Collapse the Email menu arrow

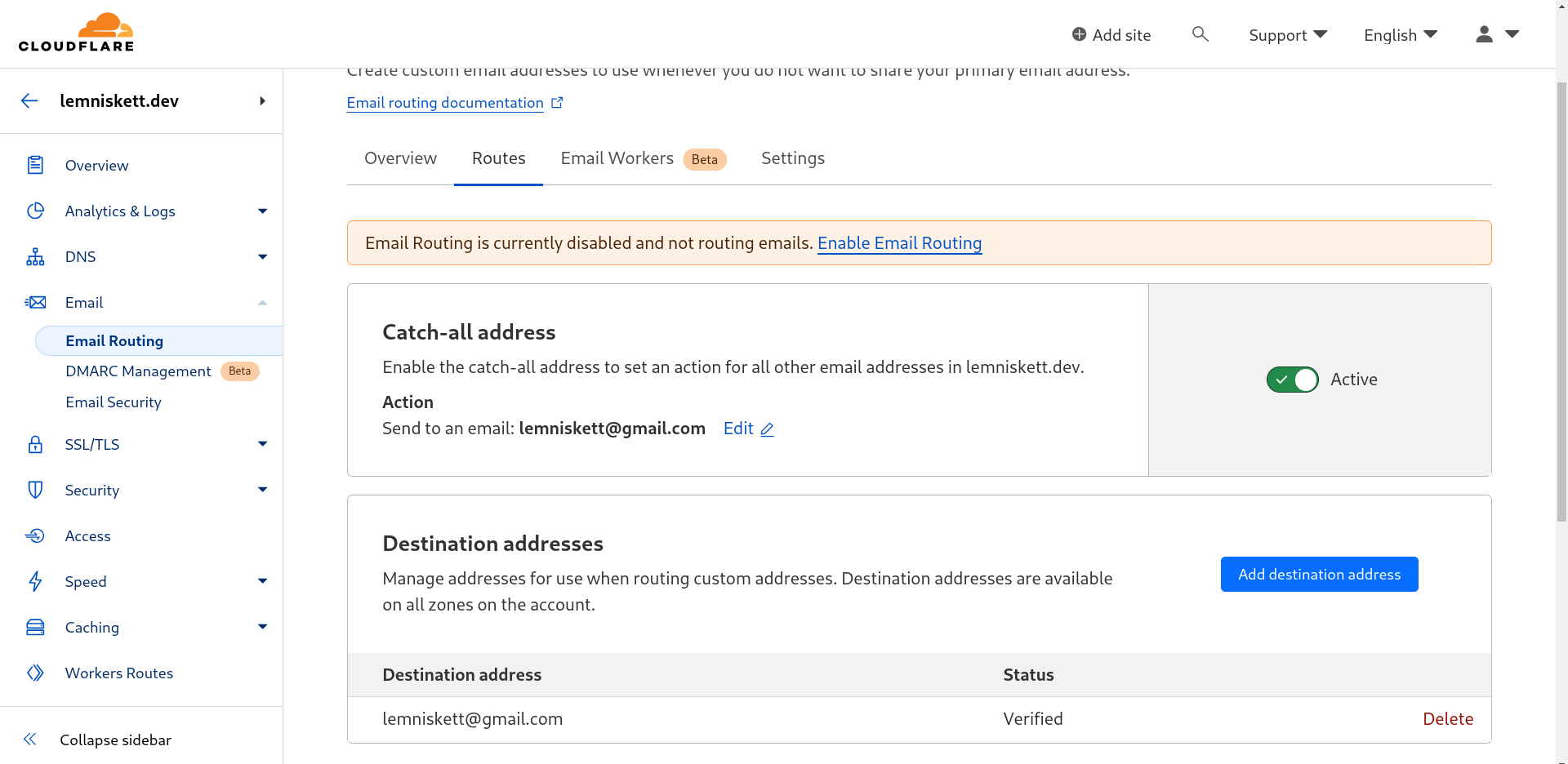click(262, 302)
